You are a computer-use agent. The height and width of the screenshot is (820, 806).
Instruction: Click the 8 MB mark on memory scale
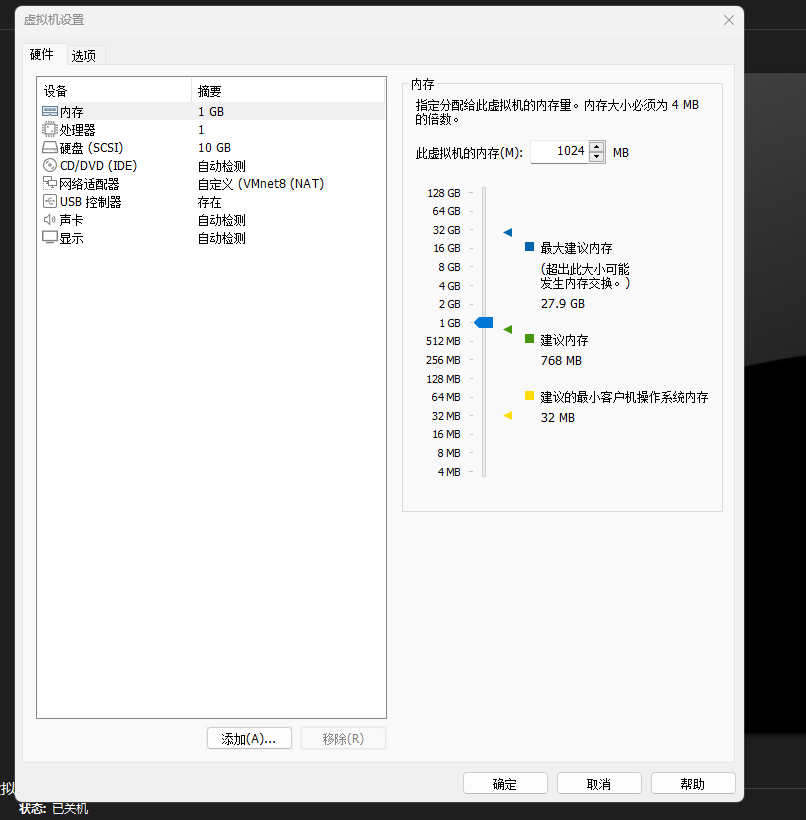click(x=449, y=453)
